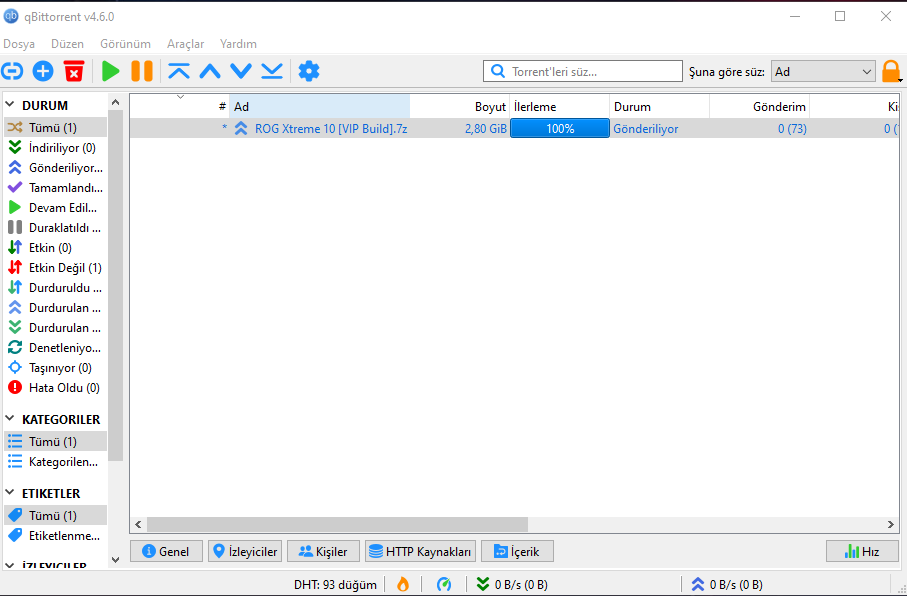Switch to the Genel tab

(x=166, y=551)
